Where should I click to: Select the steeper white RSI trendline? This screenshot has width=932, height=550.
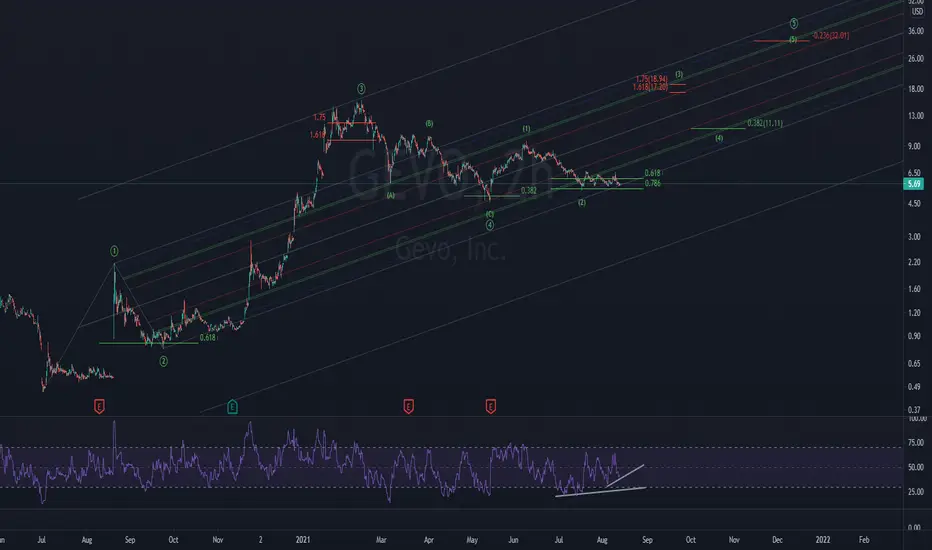tap(625, 476)
